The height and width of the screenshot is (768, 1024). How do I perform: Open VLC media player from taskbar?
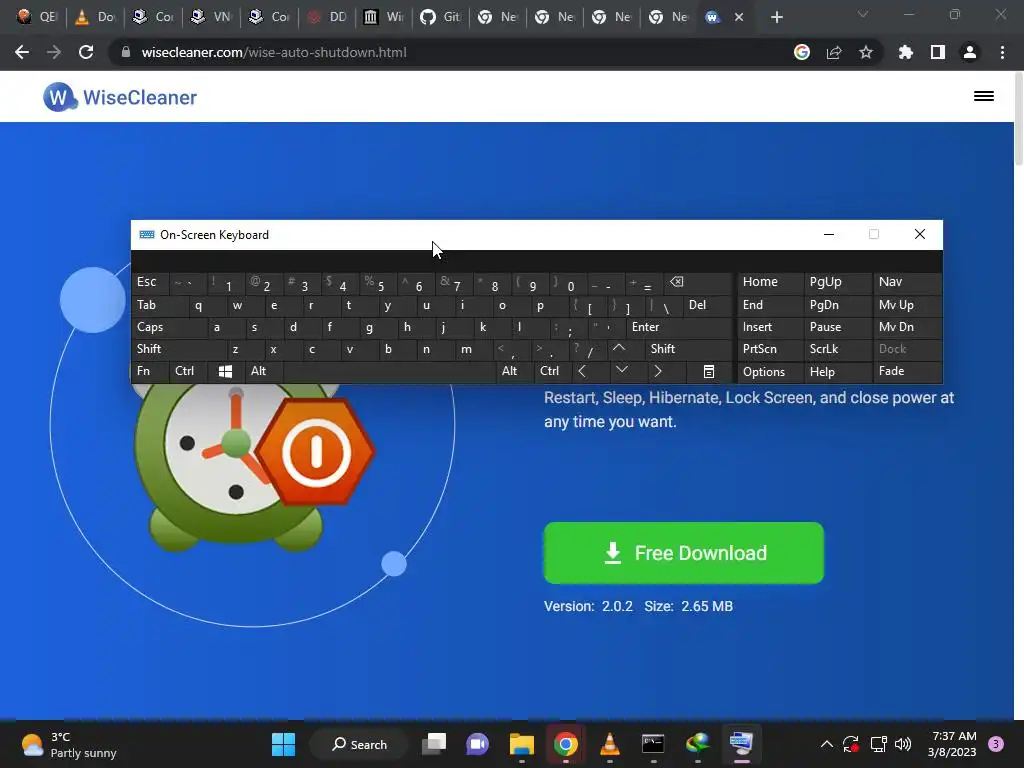tap(609, 744)
